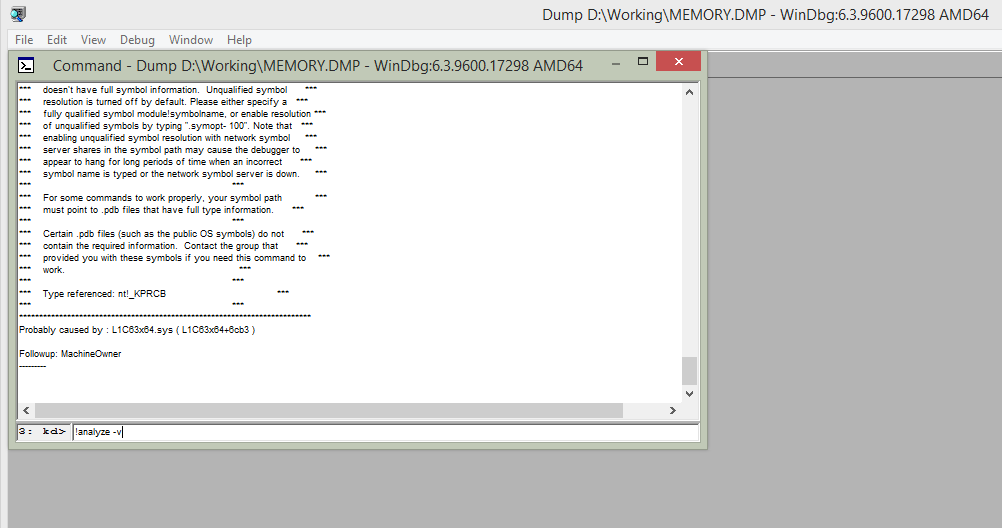The width and height of the screenshot is (1002, 528).
Task: Click the vertical scrollbar down arrow
Action: pyautogui.click(x=690, y=394)
